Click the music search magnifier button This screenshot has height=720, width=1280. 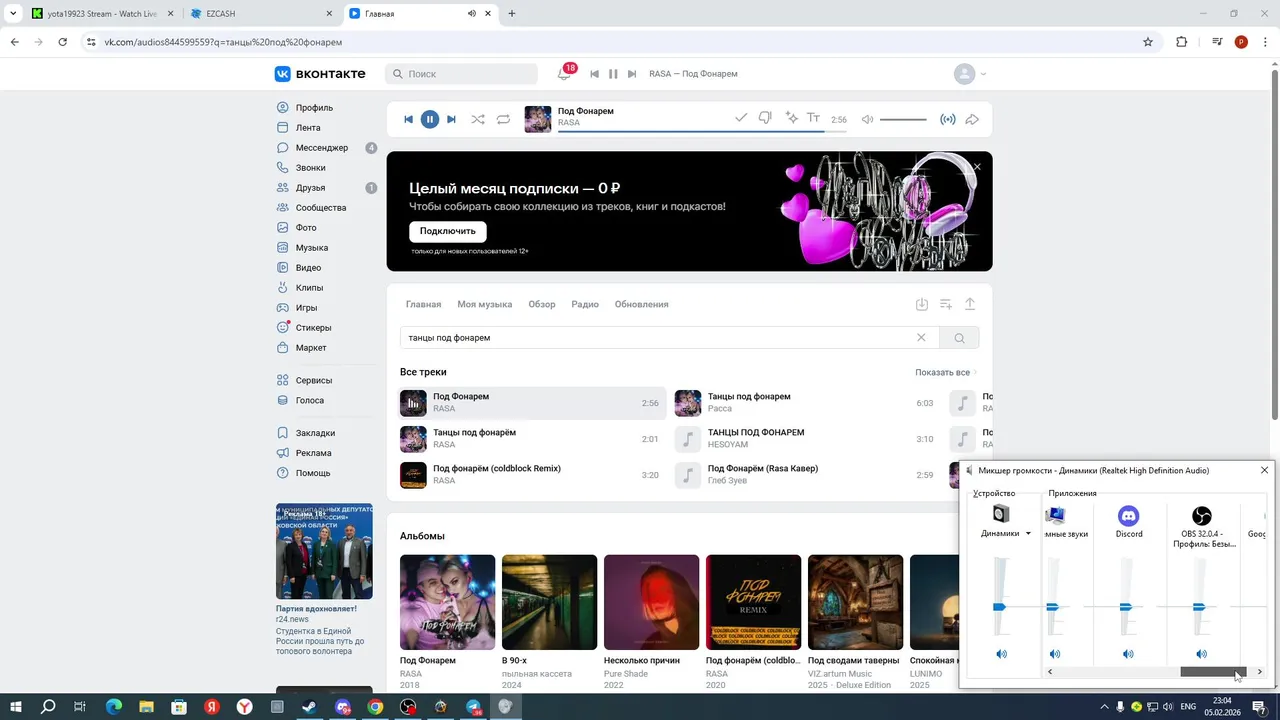(959, 338)
